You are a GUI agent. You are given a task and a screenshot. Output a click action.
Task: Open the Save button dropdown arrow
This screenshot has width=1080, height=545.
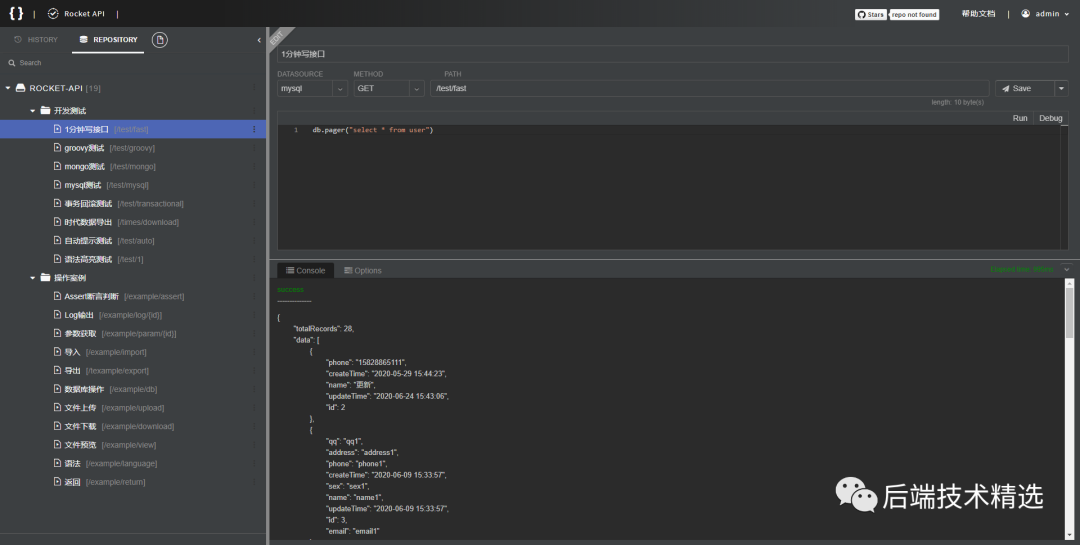point(1061,88)
